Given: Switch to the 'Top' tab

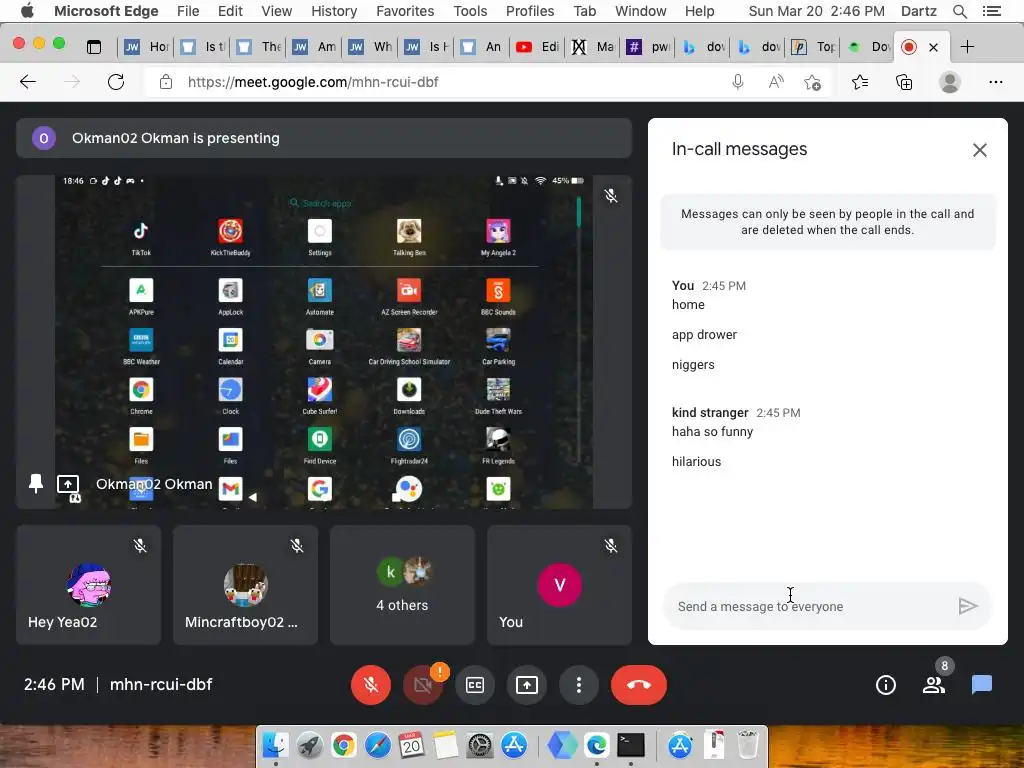Looking at the screenshot, I should coord(814,46).
